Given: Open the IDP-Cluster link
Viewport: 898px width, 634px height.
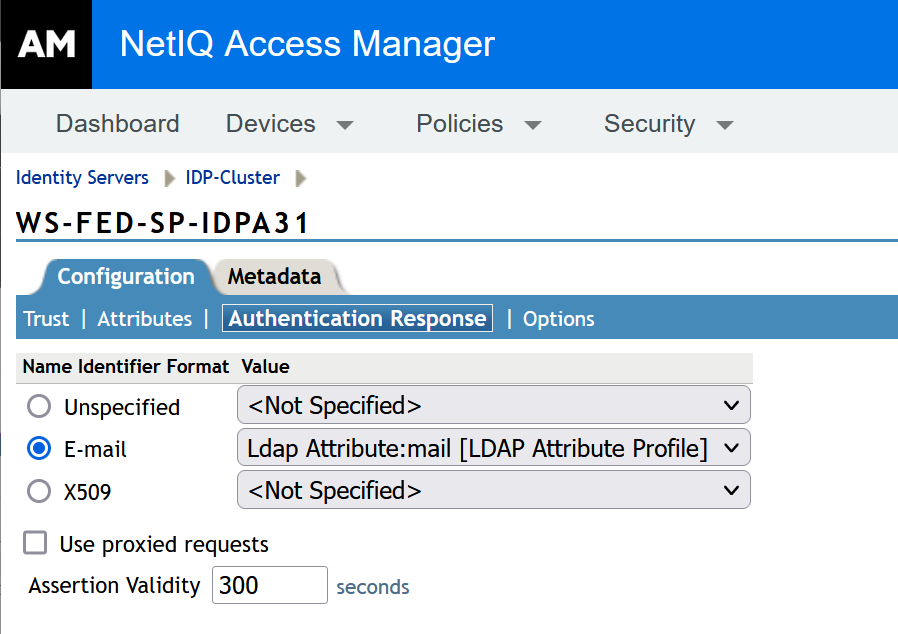Looking at the screenshot, I should pyautogui.click(x=232, y=177).
